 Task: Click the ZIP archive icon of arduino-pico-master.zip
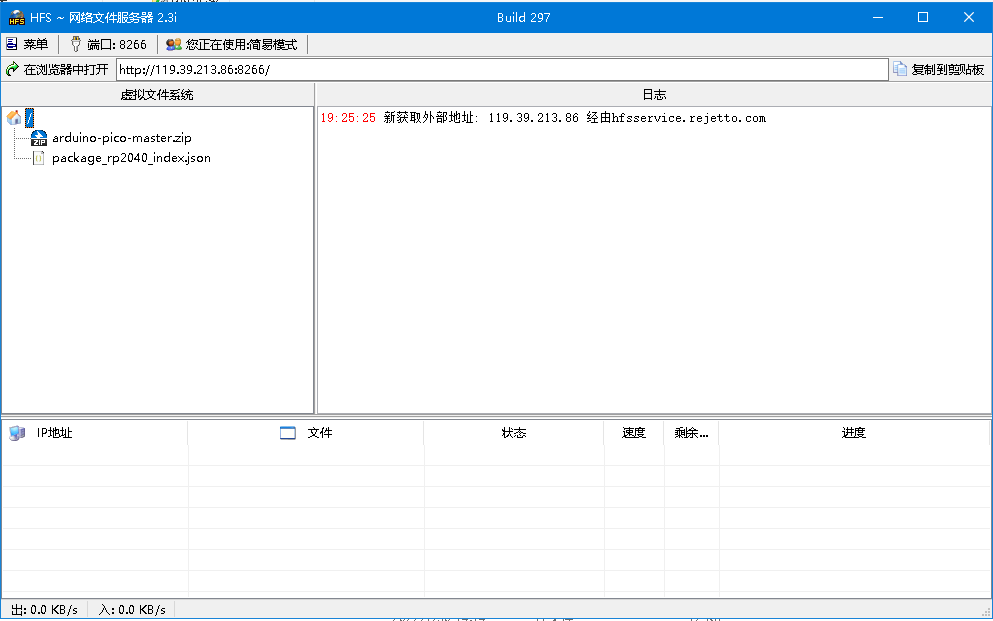38,138
